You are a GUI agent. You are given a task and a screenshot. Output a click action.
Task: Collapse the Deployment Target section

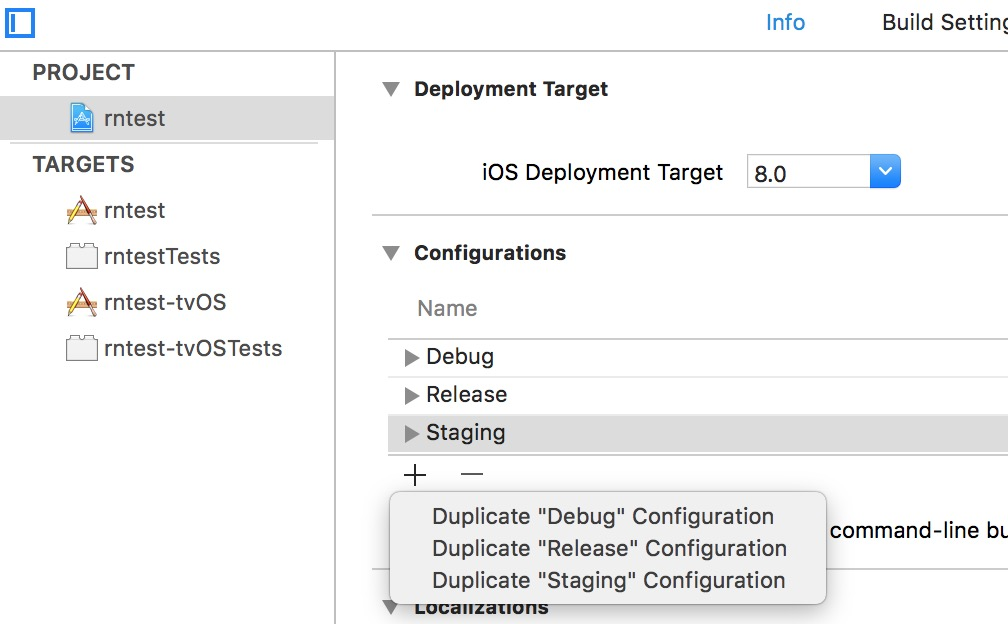[x=391, y=89]
